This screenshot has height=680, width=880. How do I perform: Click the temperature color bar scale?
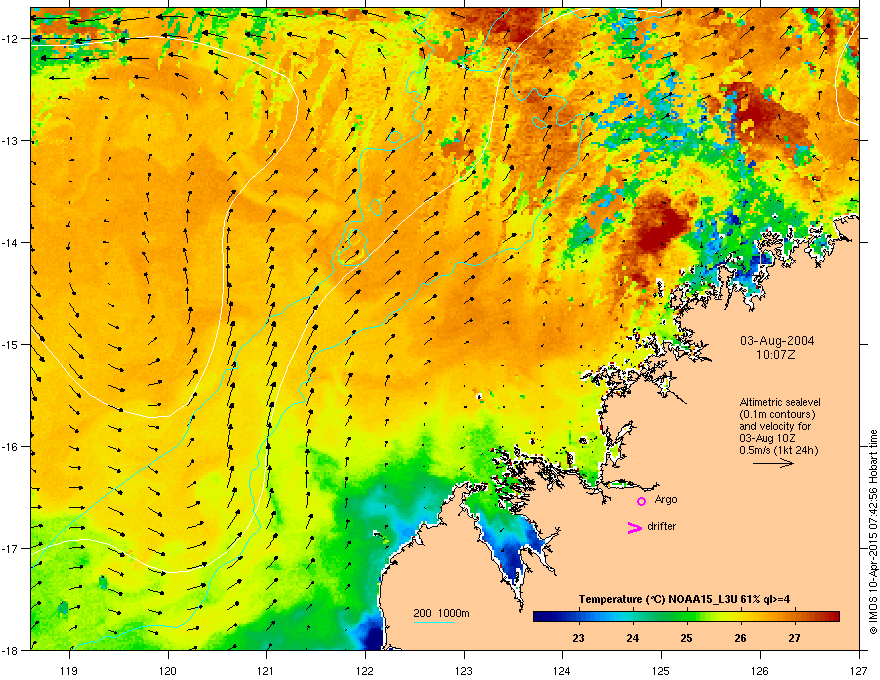pyautogui.click(x=686, y=617)
